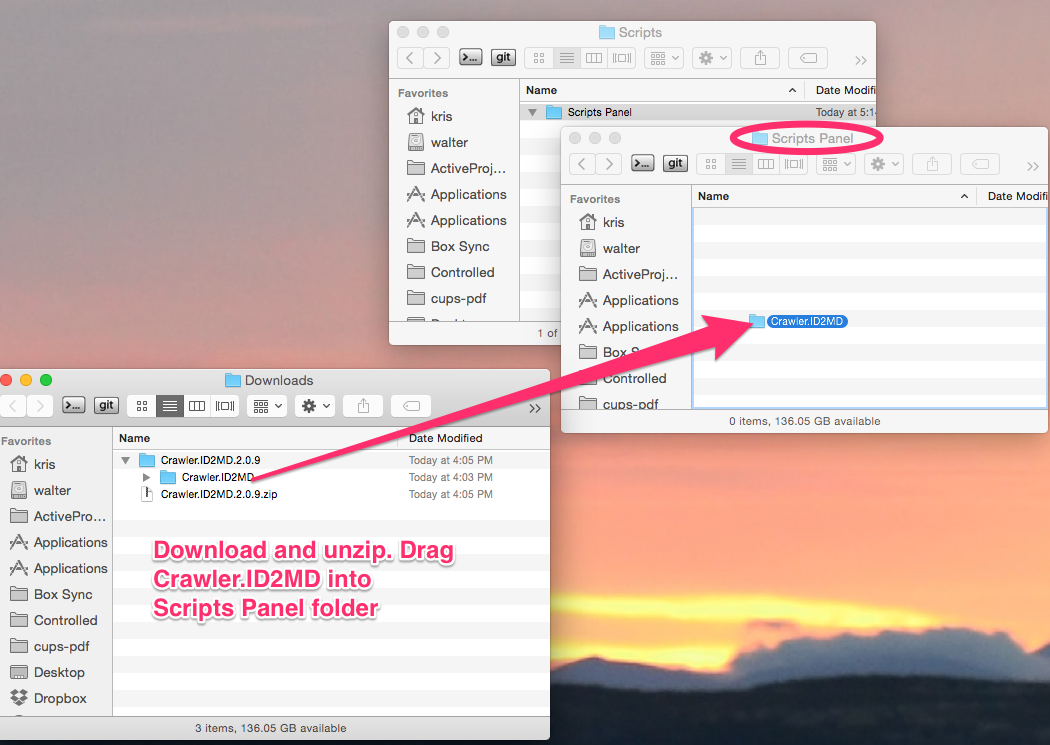The image size is (1050, 745).
Task: Select Crawler.ID2MD.2.0.9.zip file
Action: [218, 495]
